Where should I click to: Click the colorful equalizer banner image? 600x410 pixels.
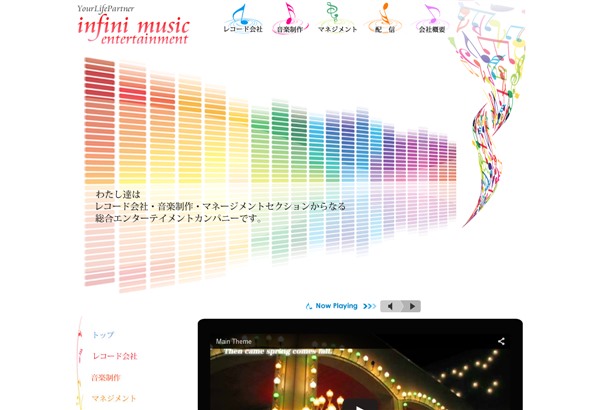[270, 175]
